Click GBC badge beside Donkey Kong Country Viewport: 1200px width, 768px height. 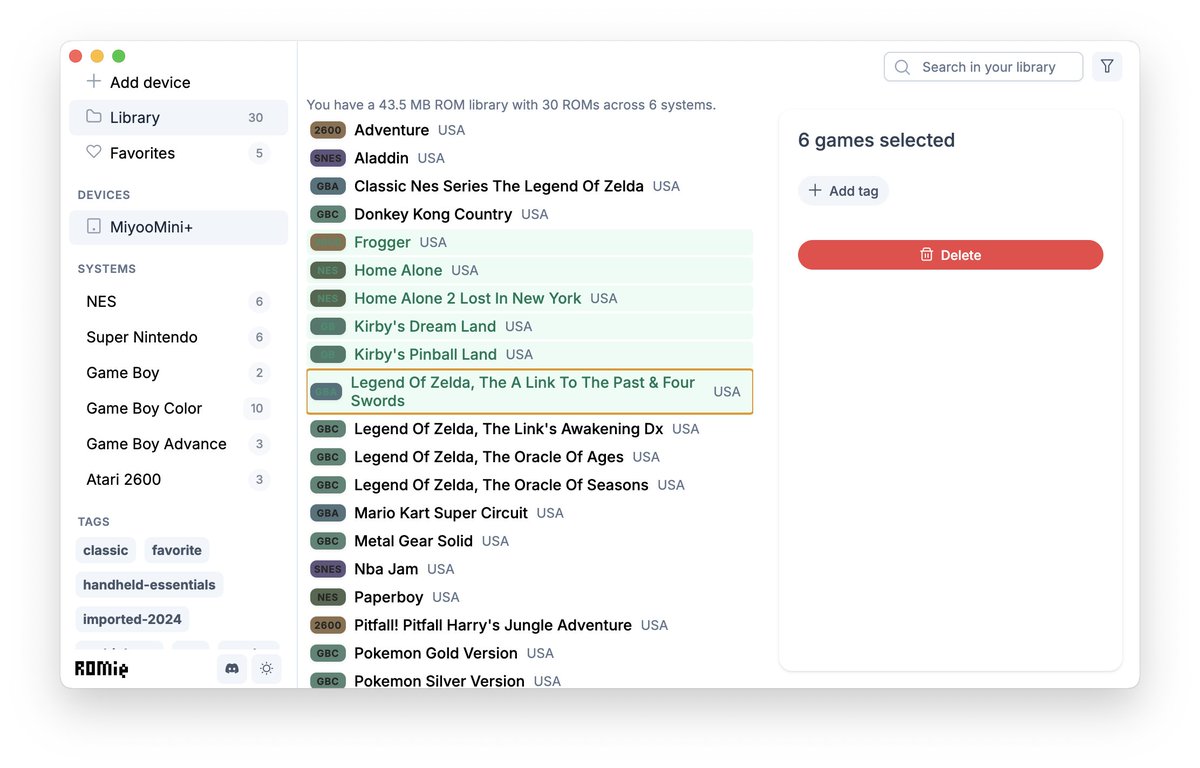[328, 214]
